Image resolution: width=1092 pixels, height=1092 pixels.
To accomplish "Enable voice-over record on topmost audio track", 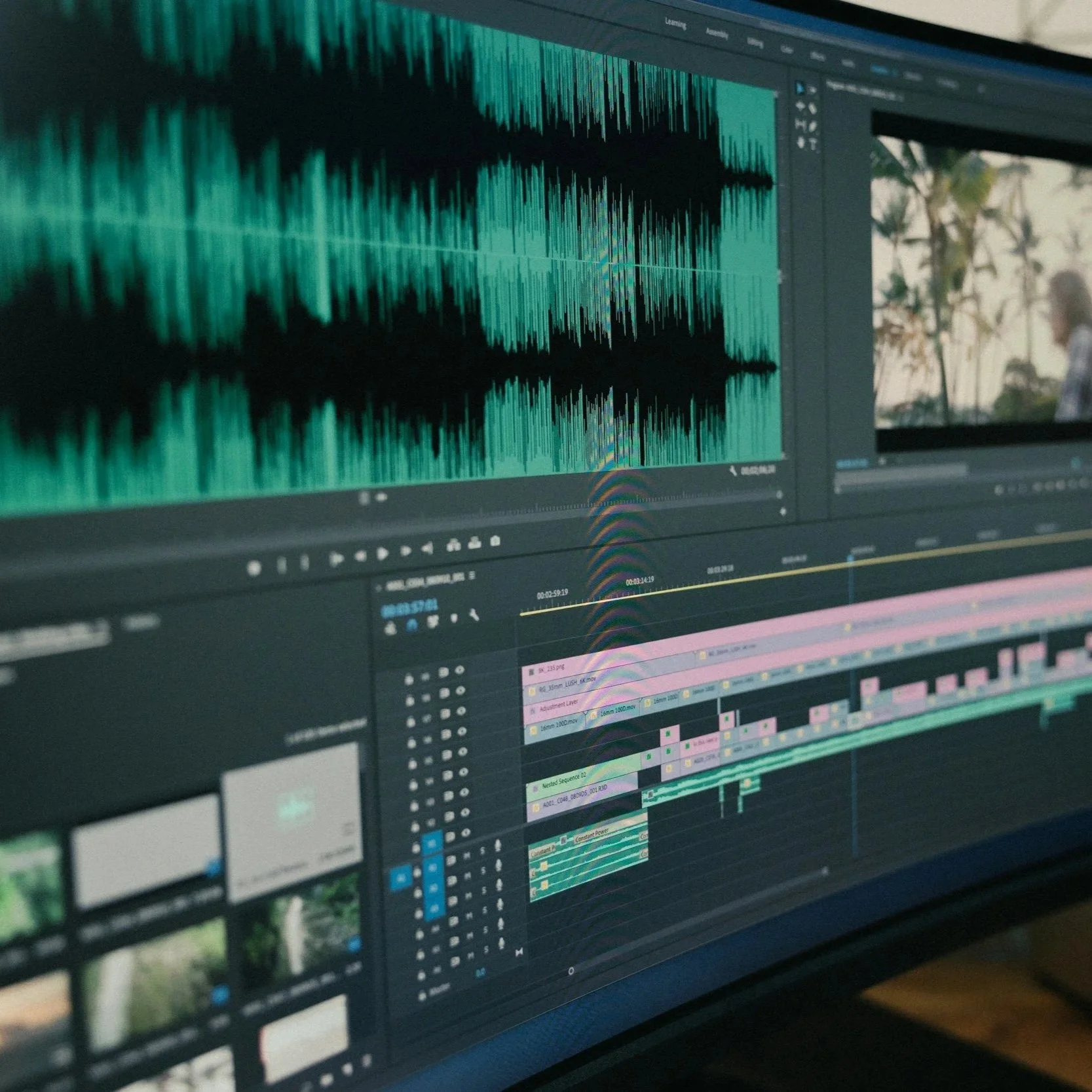I will click(x=498, y=845).
